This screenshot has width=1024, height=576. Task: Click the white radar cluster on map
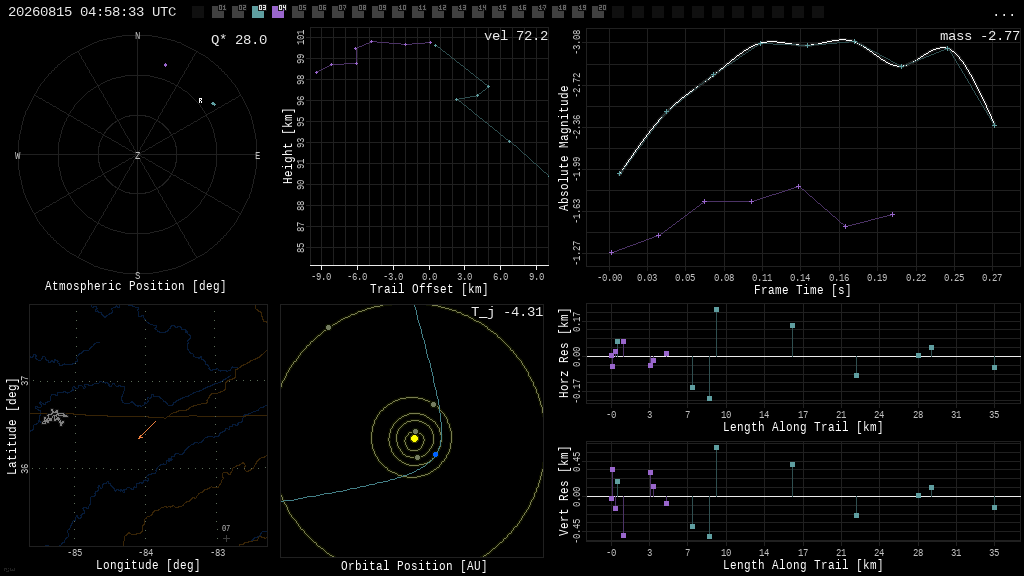point(54,417)
